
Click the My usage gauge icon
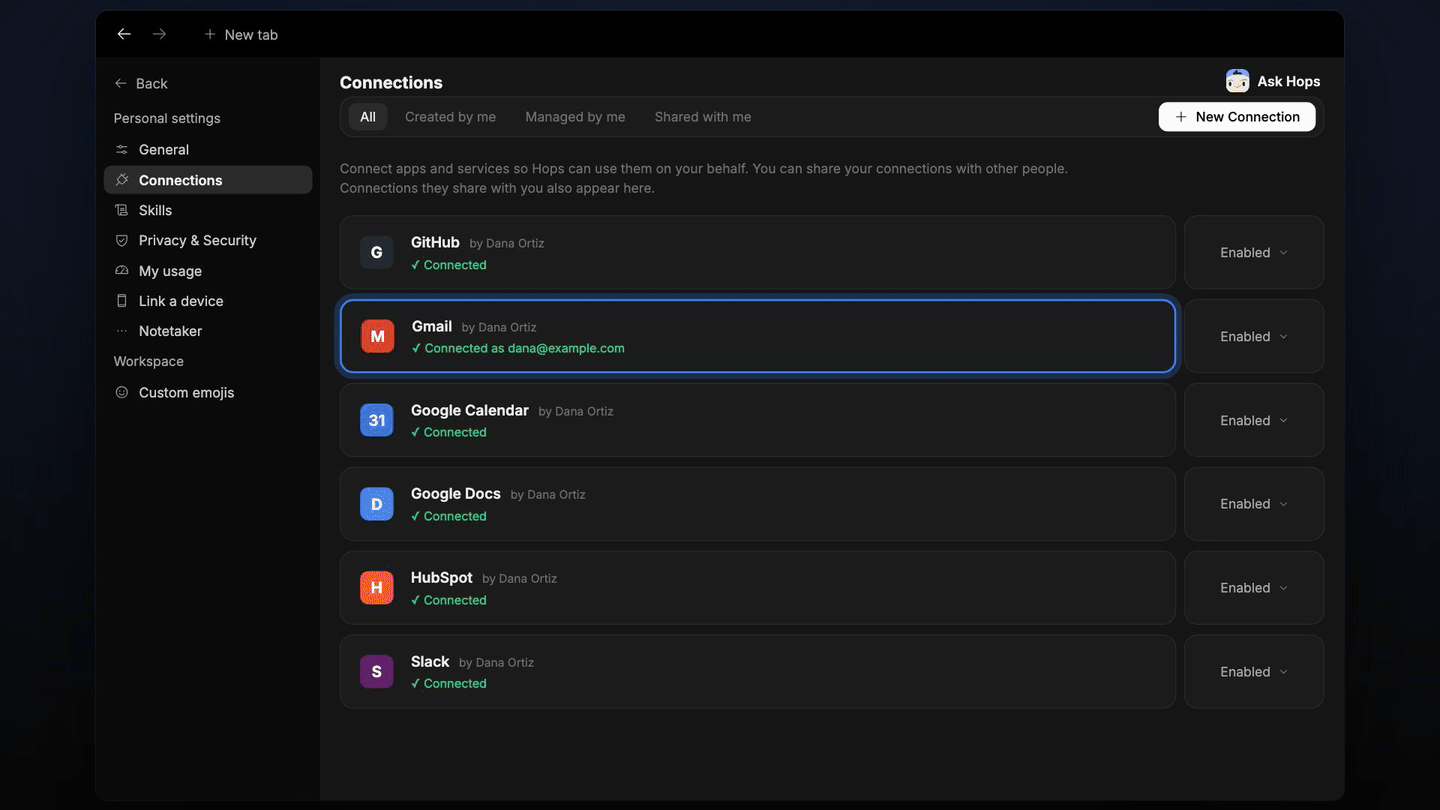[122, 271]
